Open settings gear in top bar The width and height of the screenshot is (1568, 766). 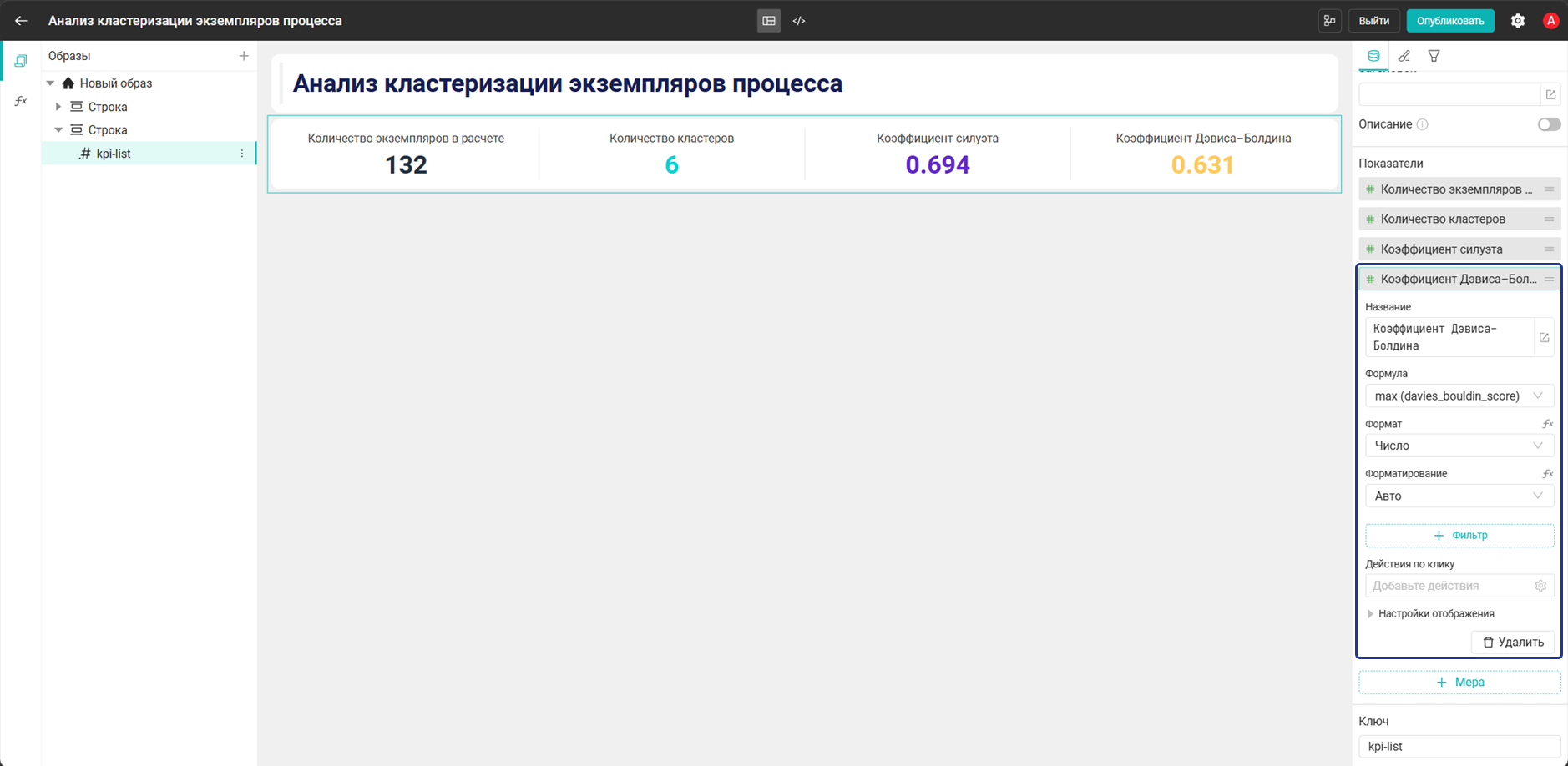coord(1518,21)
